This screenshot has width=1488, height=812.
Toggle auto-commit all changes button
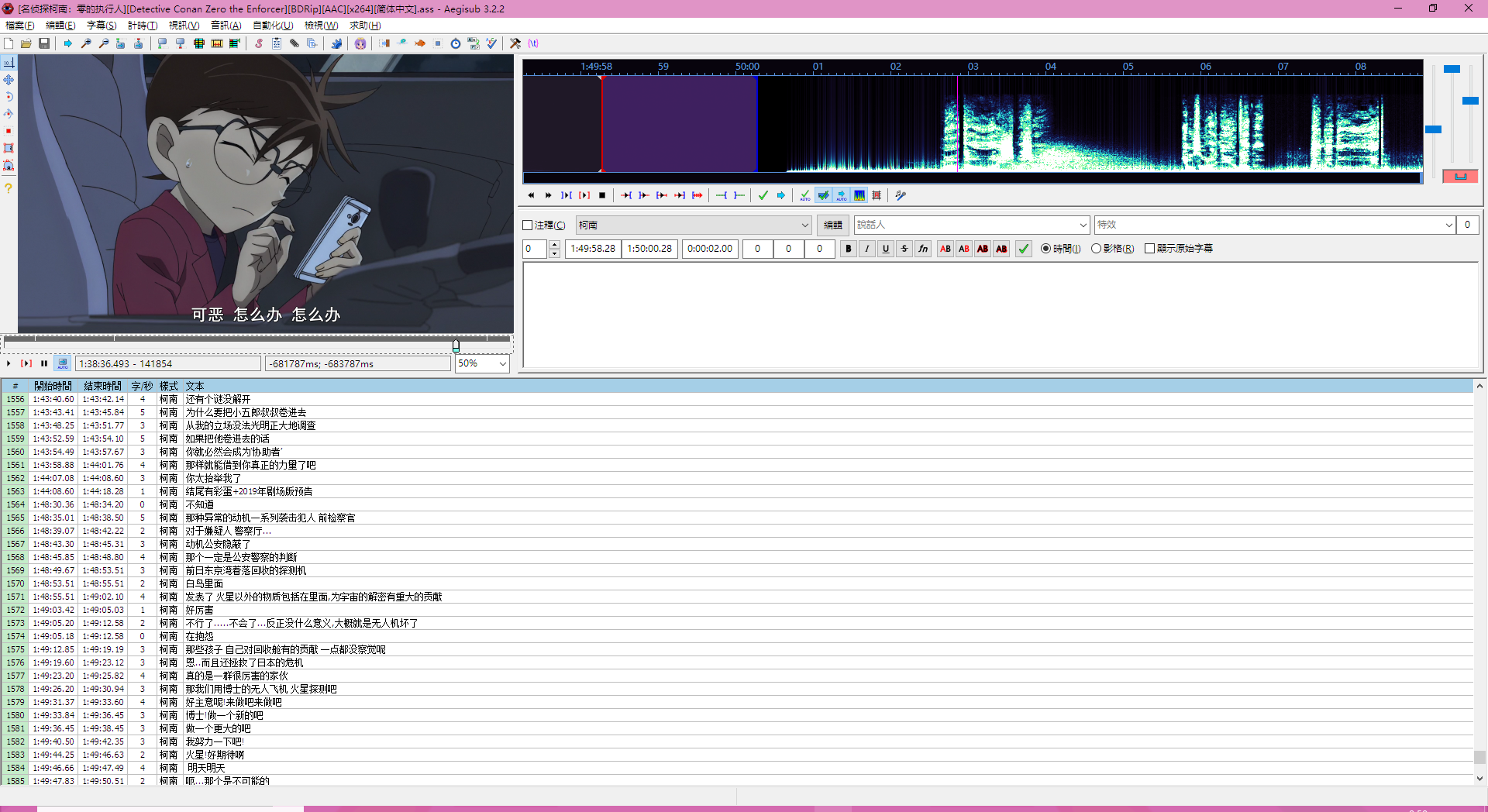[x=804, y=195]
